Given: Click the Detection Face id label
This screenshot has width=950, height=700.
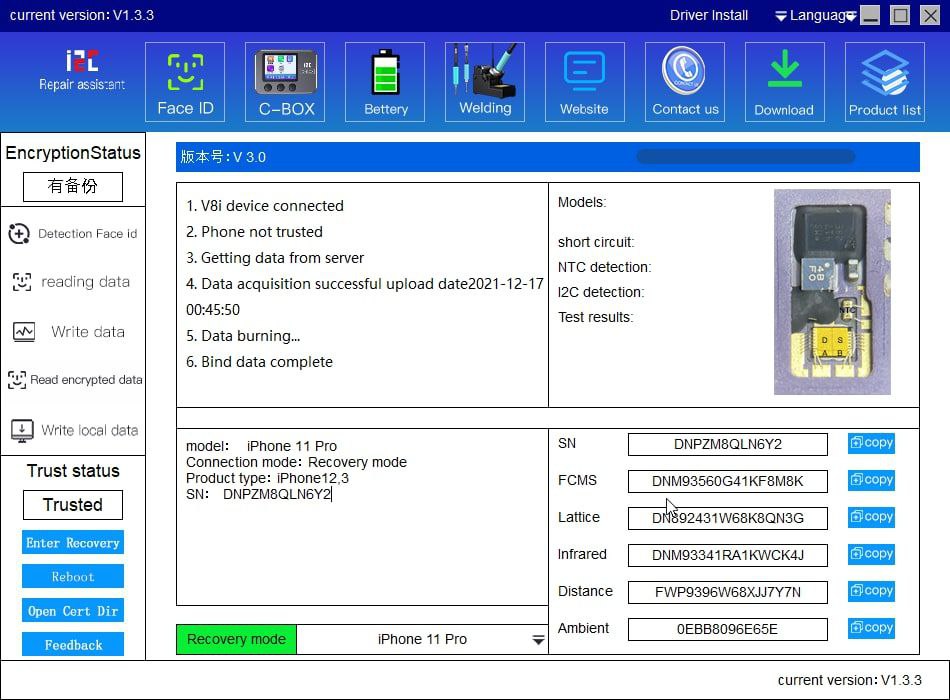Looking at the screenshot, I should click(88, 233).
